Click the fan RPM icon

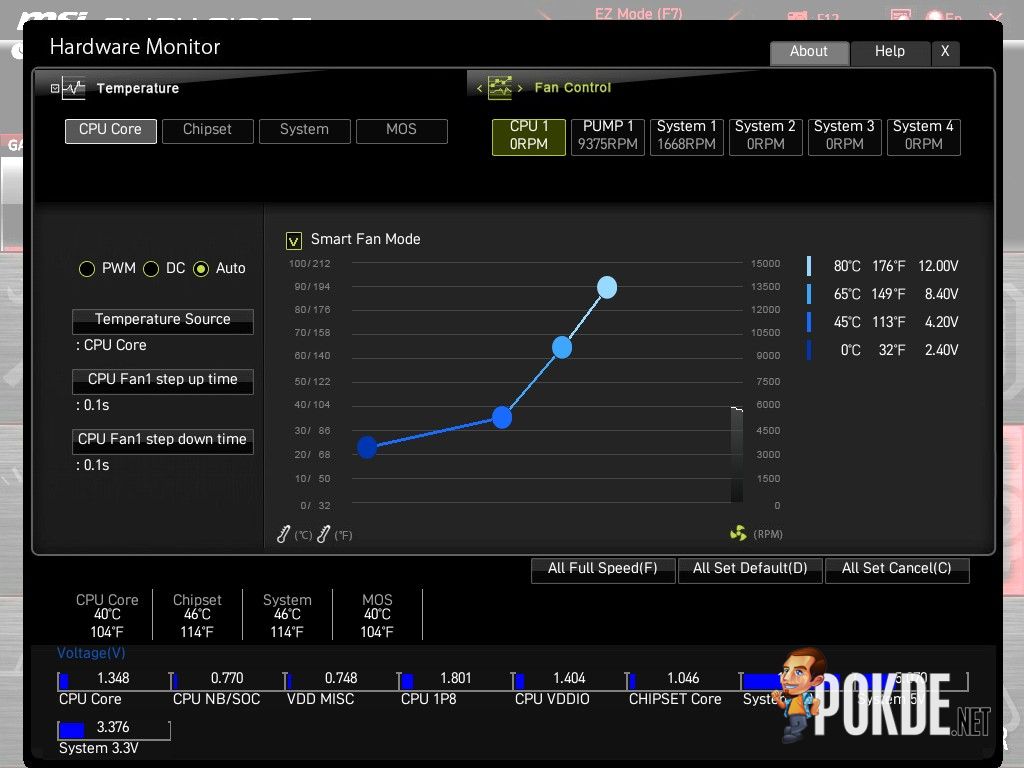pos(738,534)
